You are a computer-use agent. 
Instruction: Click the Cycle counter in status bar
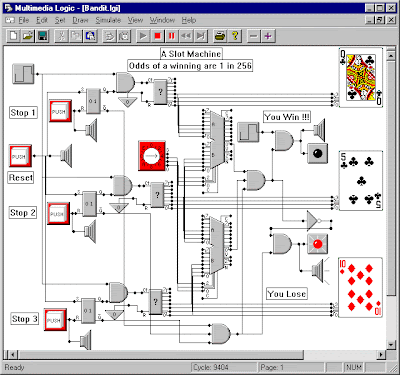coord(224,367)
